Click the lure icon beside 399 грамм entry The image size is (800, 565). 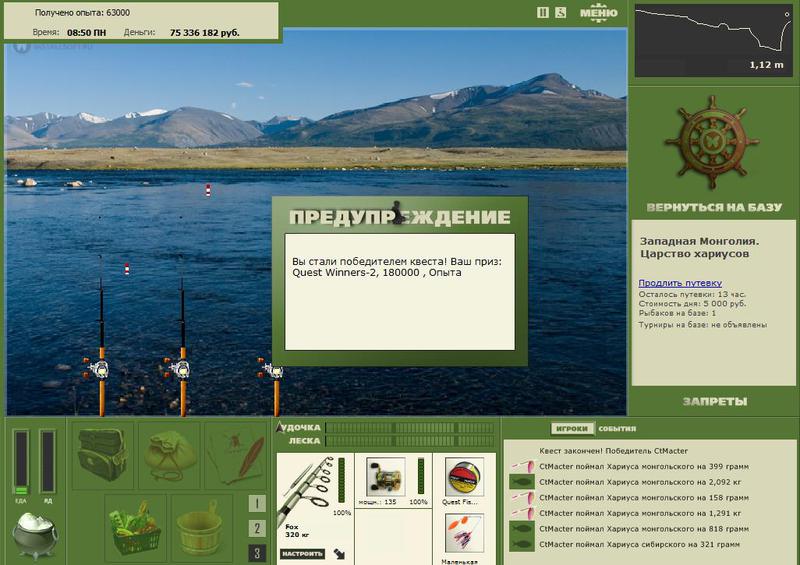pos(522,466)
